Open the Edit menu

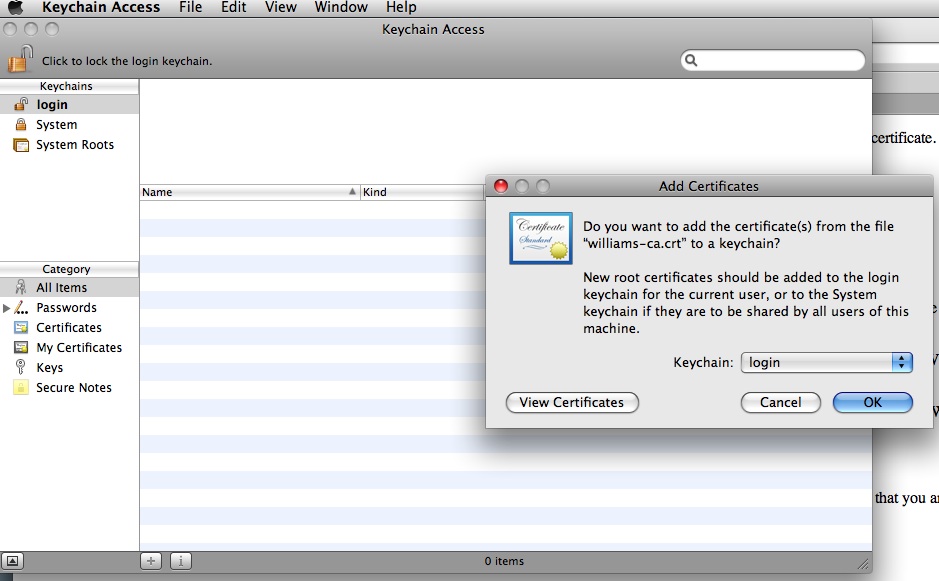point(234,7)
